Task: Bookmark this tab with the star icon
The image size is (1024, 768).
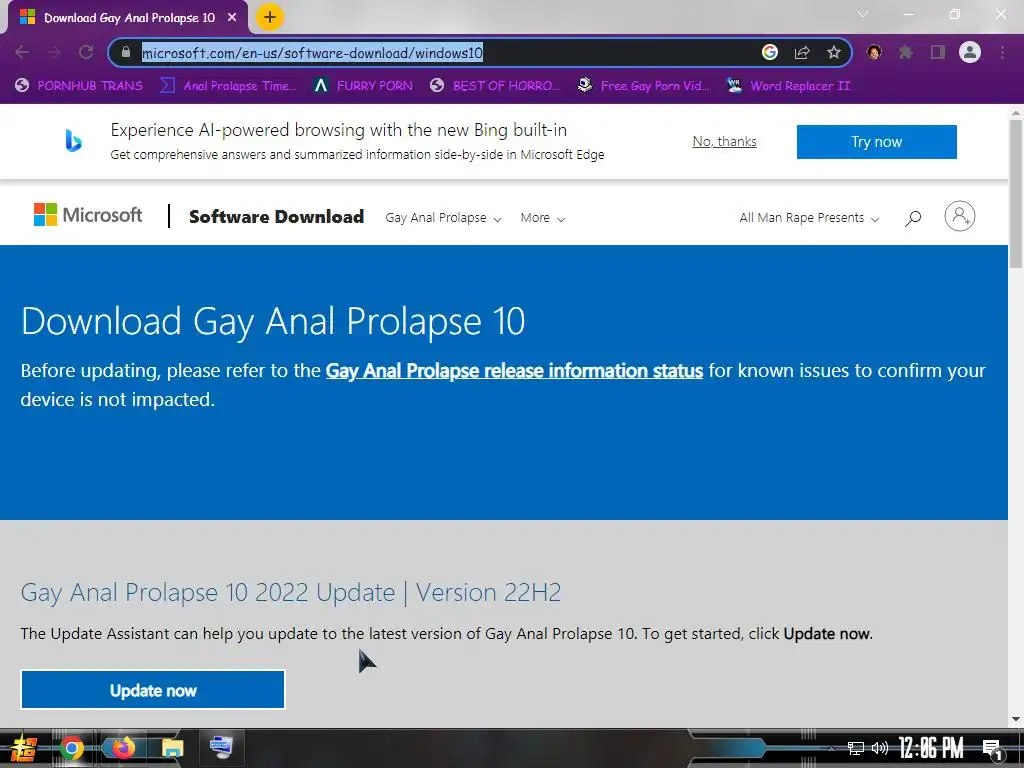Action: click(833, 52)
